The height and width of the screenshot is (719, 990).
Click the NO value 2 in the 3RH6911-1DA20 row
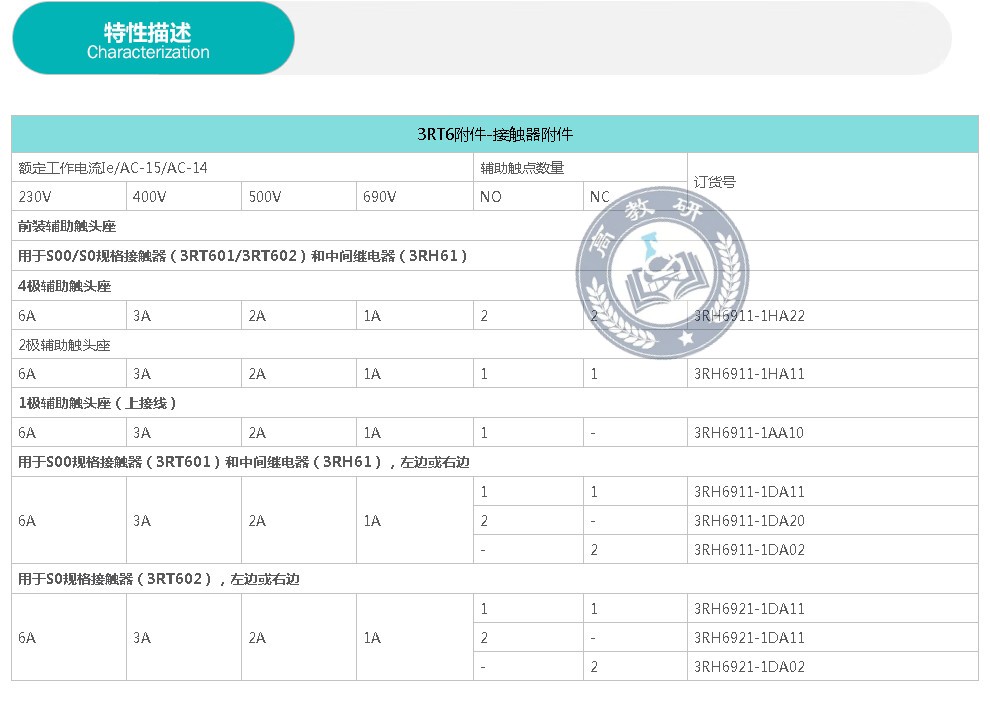(x=484, y=521)
